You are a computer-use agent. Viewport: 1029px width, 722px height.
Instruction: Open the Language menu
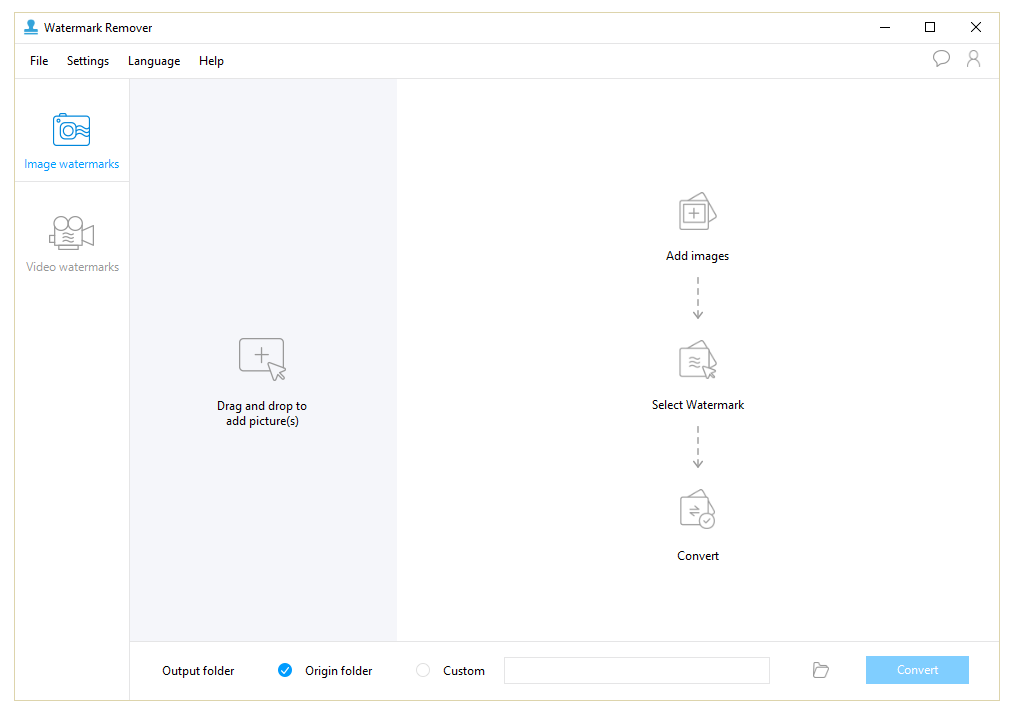(x=154, y=61)
